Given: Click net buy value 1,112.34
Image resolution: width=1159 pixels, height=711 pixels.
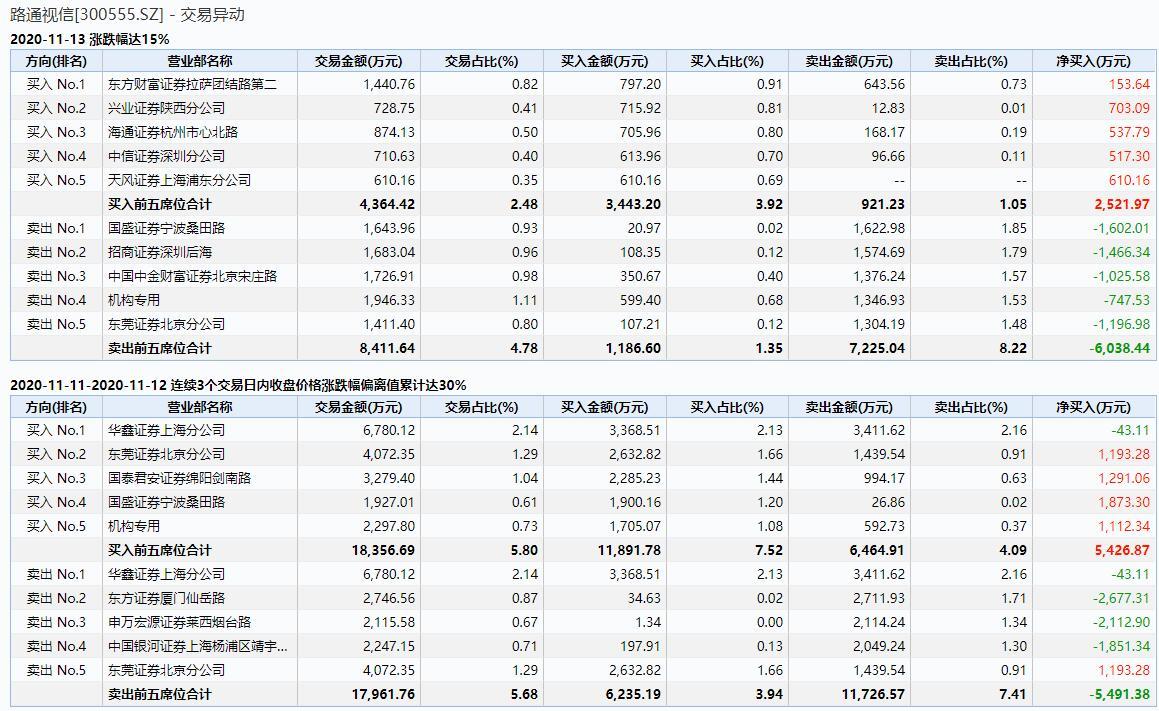Looking at the screenshot, I should [x=1124, y=526].
